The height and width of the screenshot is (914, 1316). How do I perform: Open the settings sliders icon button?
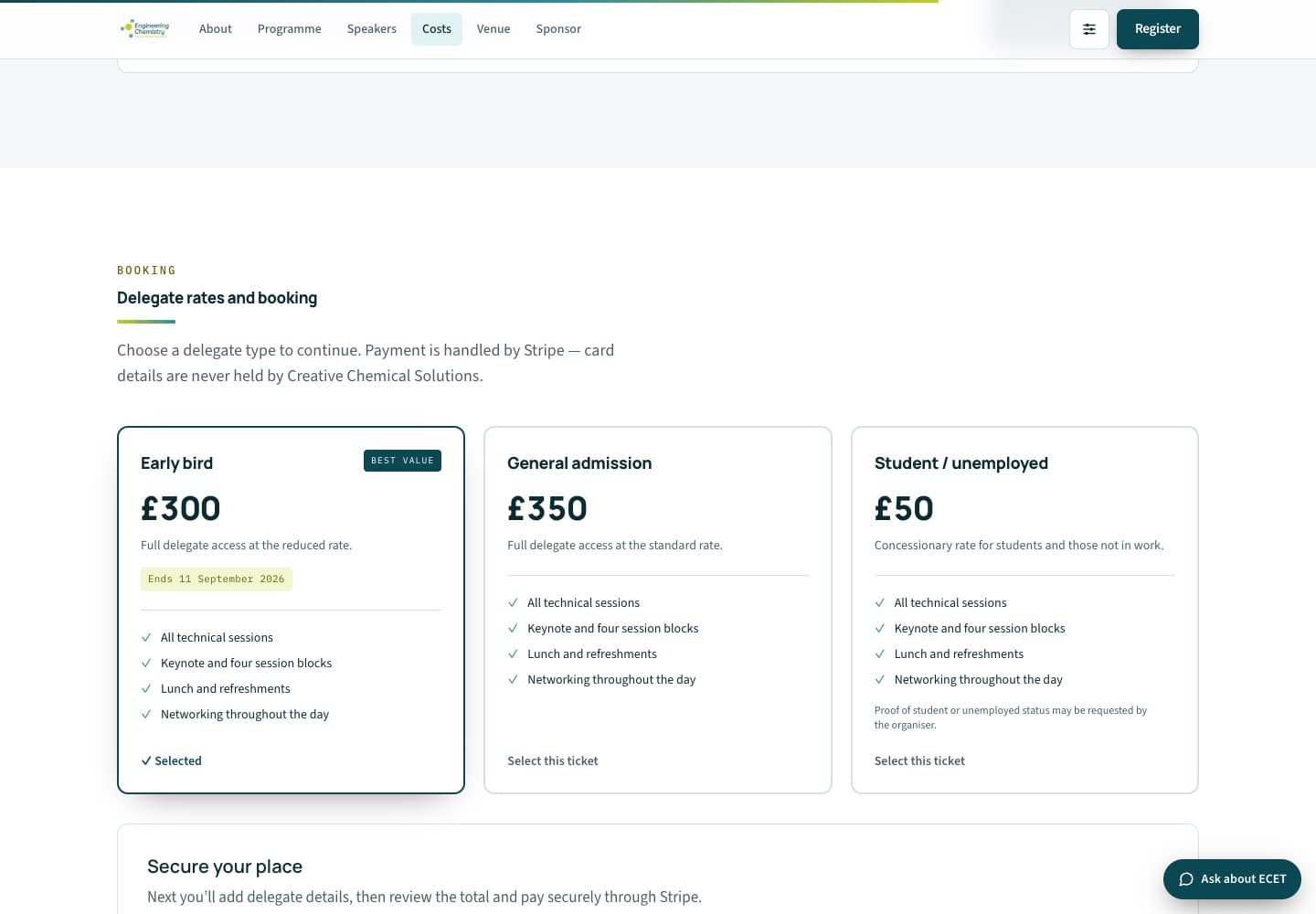(1089, 29)
